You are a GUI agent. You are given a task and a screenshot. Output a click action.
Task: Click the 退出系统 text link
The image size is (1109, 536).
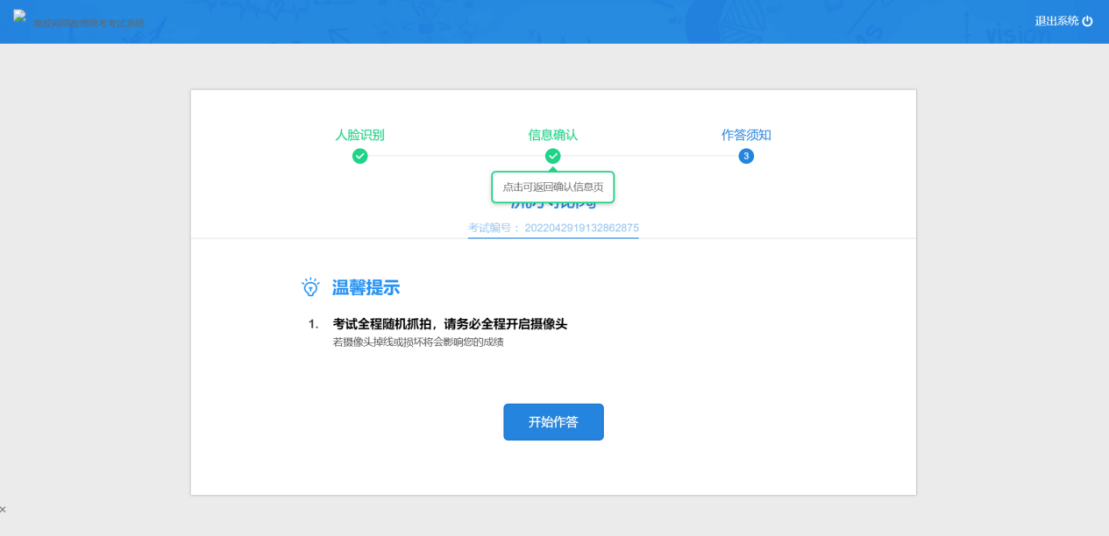(x=1056, y=21)
